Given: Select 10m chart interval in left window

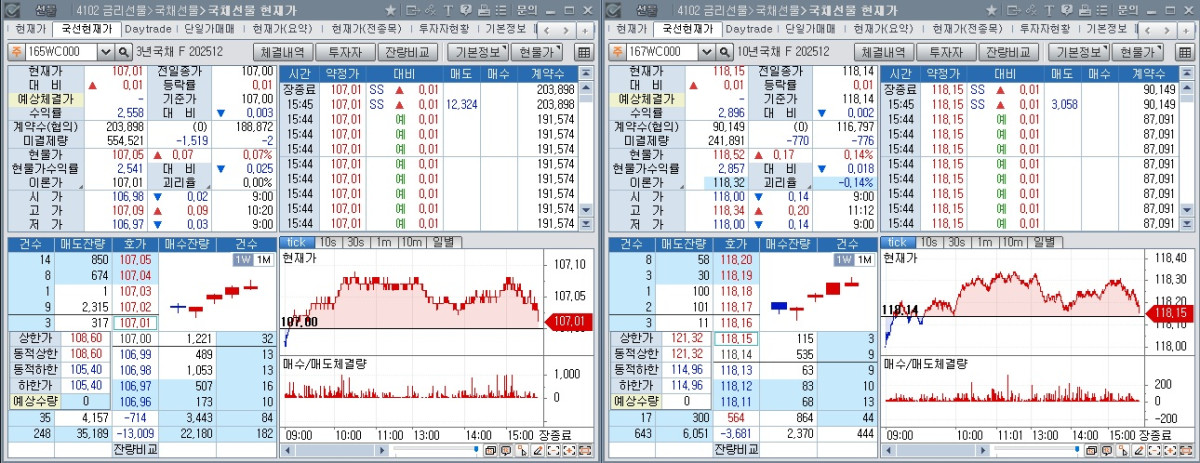Looking at the screenshot, I should pos(412,242).
